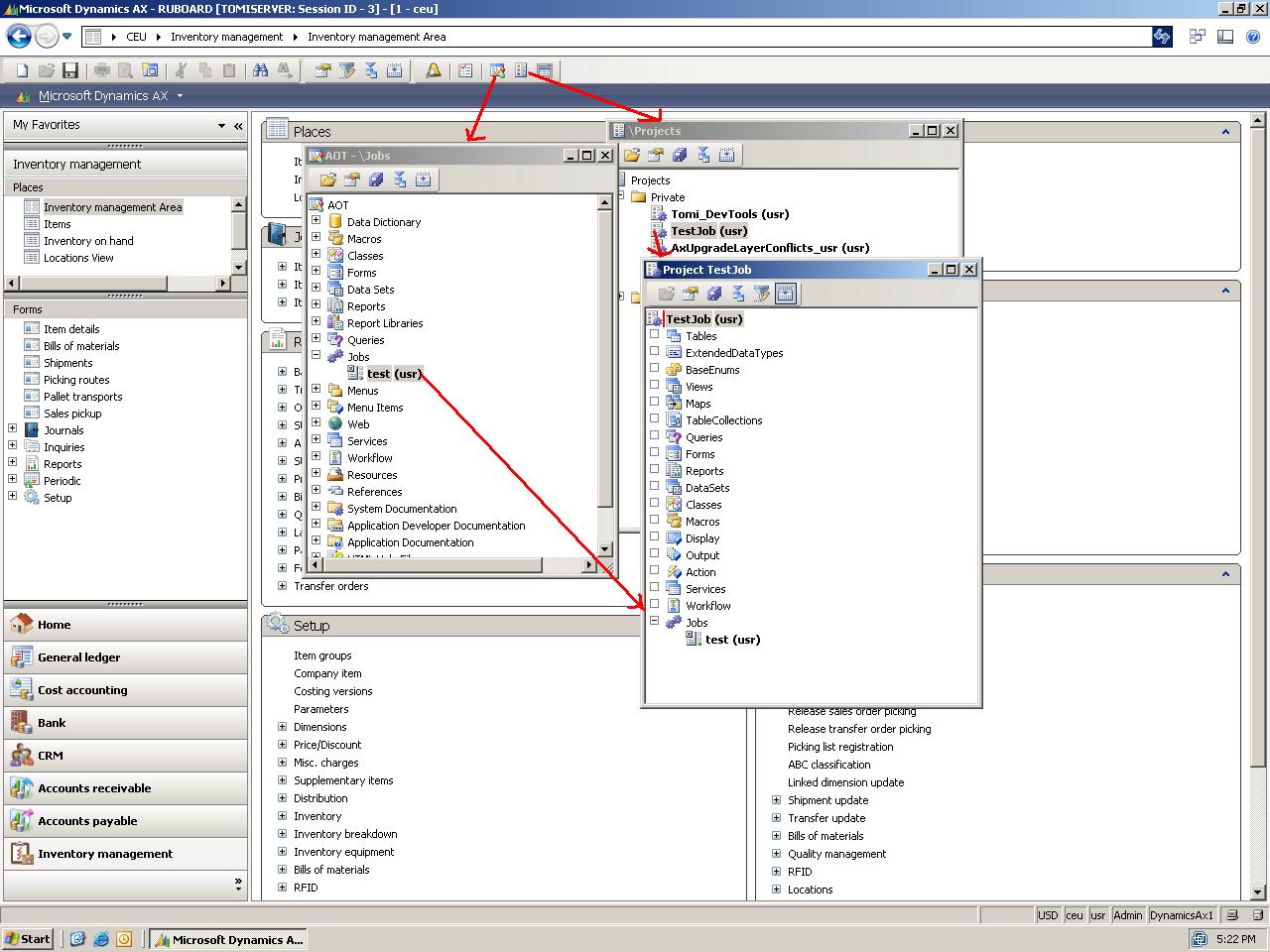The height and width of the screenshot is (952, 1270).
Task: Select Accounts receivable module
Action: [x=125, y=788]
